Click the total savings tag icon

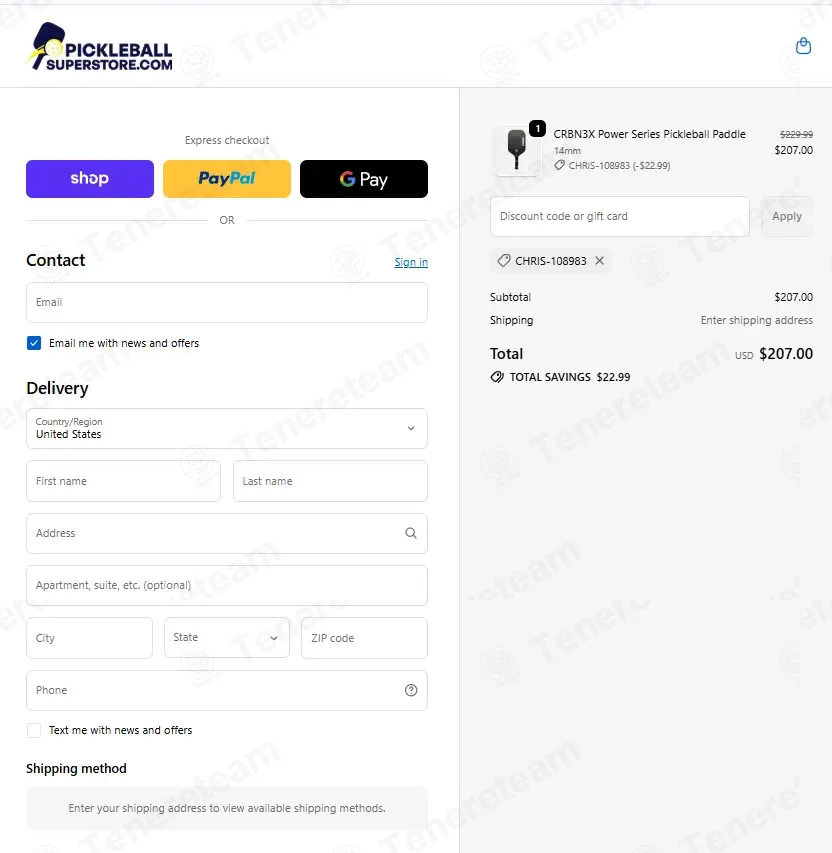tap(497, 377)
